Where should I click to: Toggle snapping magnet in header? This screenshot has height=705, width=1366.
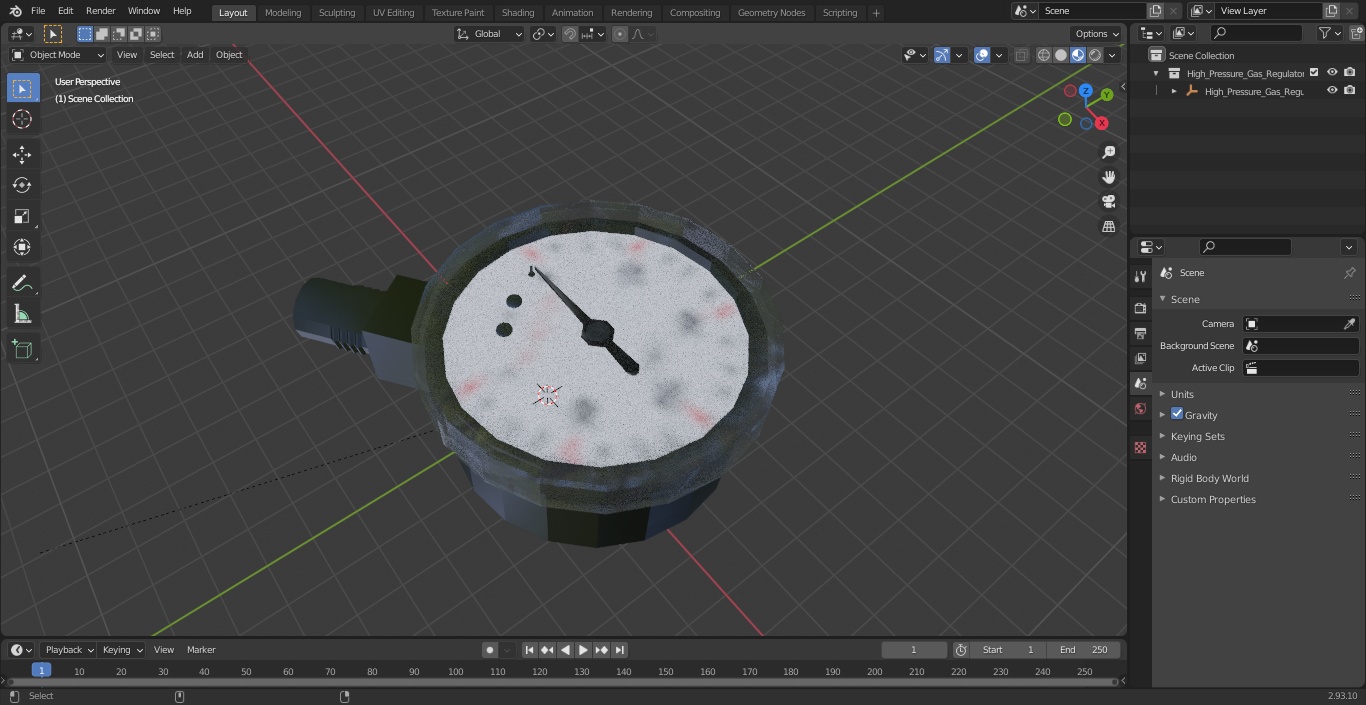coord(570,34)
